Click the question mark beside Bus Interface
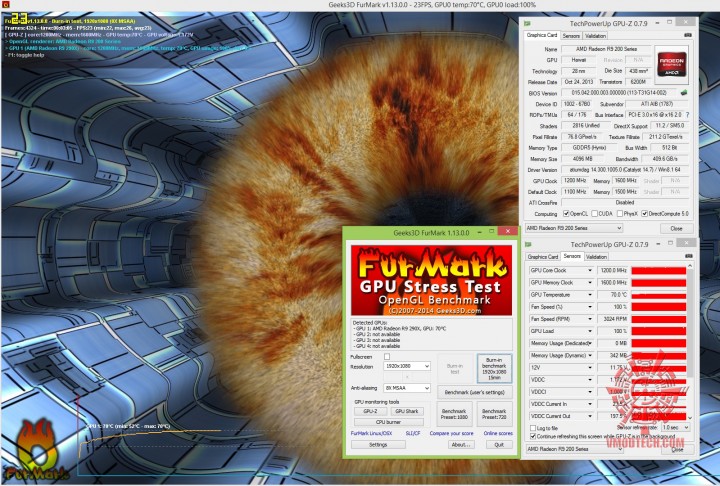Image resolution: width=720 pixels, height=486 pixels. (x=687, y=114)
